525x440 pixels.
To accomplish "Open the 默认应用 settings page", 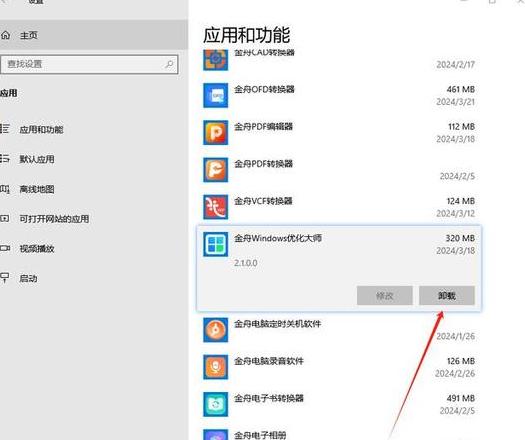I will pos(37,159).
